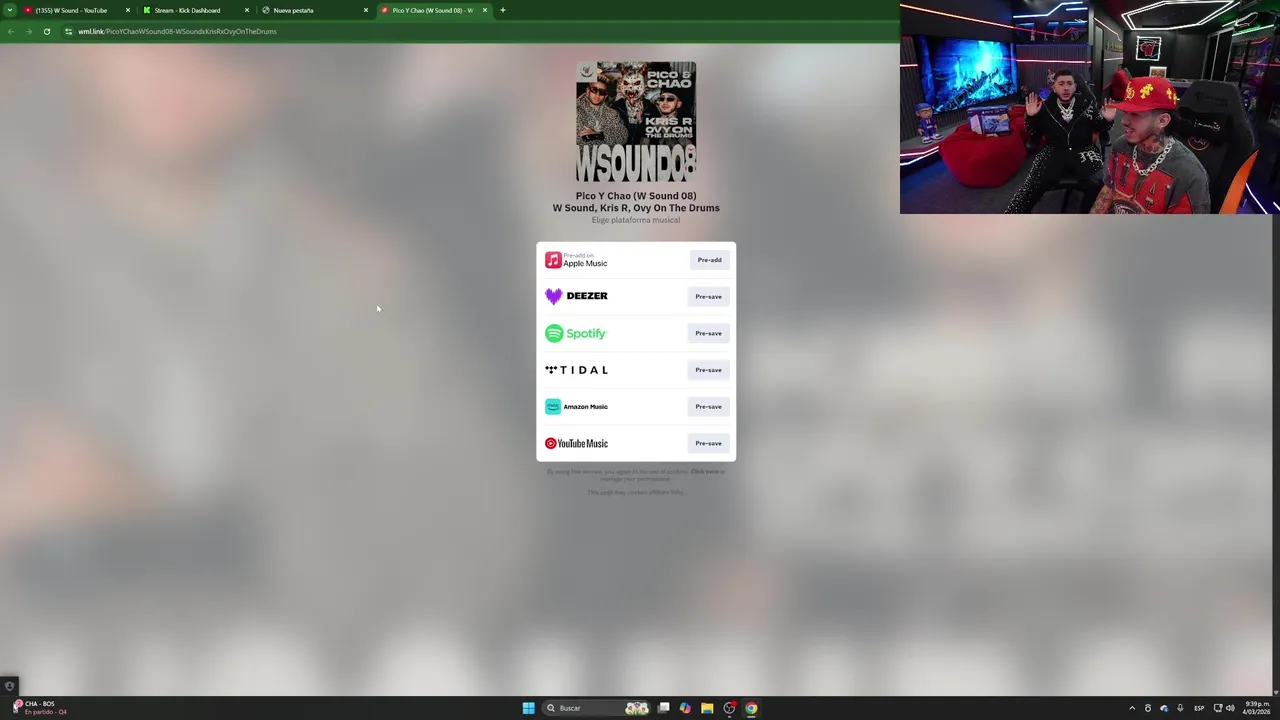Pre-add the release on Apple Music

(x=709, y=260)
